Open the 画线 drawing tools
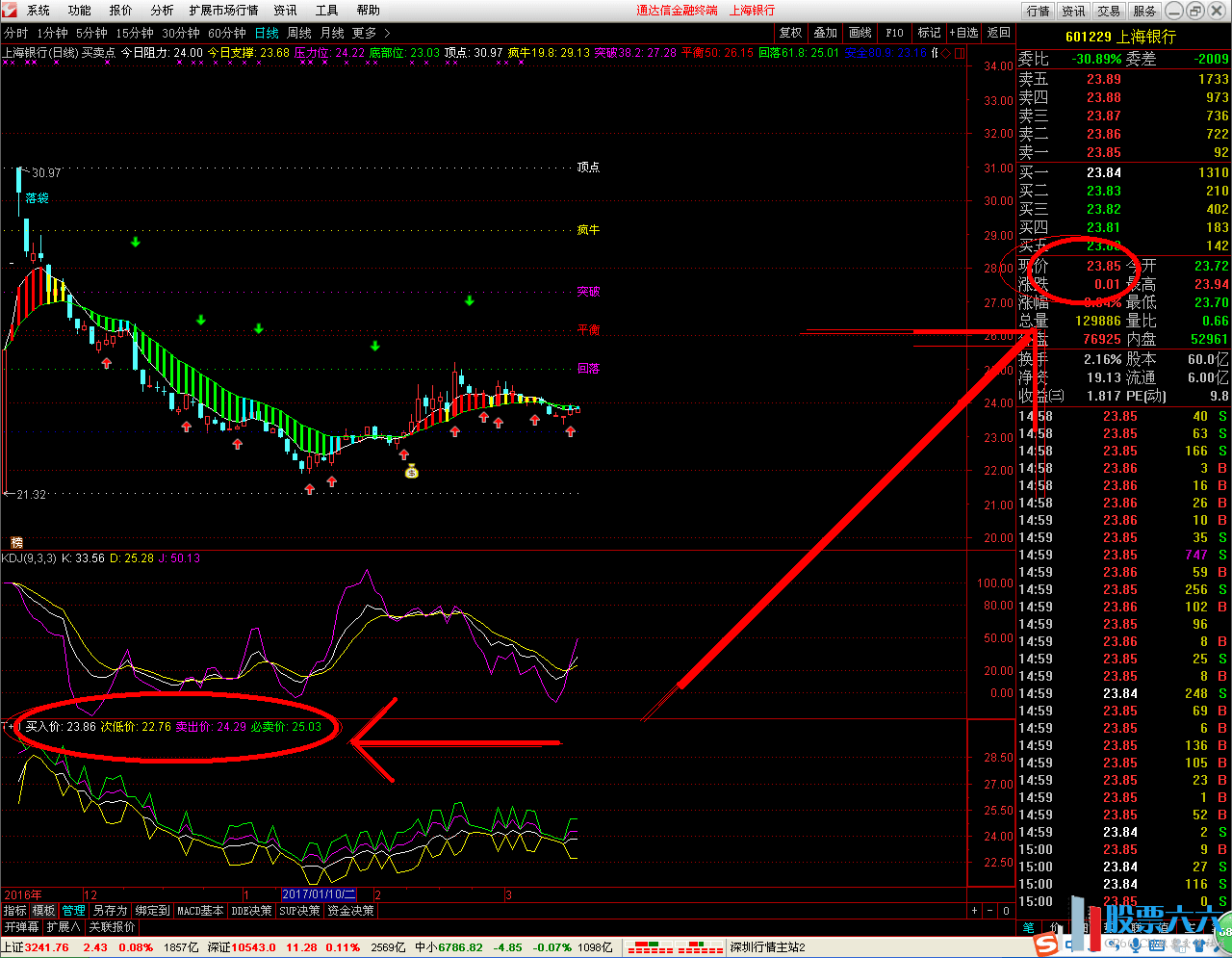Image resolution: width=1232 pixels, height=958 pixels. 860,33
